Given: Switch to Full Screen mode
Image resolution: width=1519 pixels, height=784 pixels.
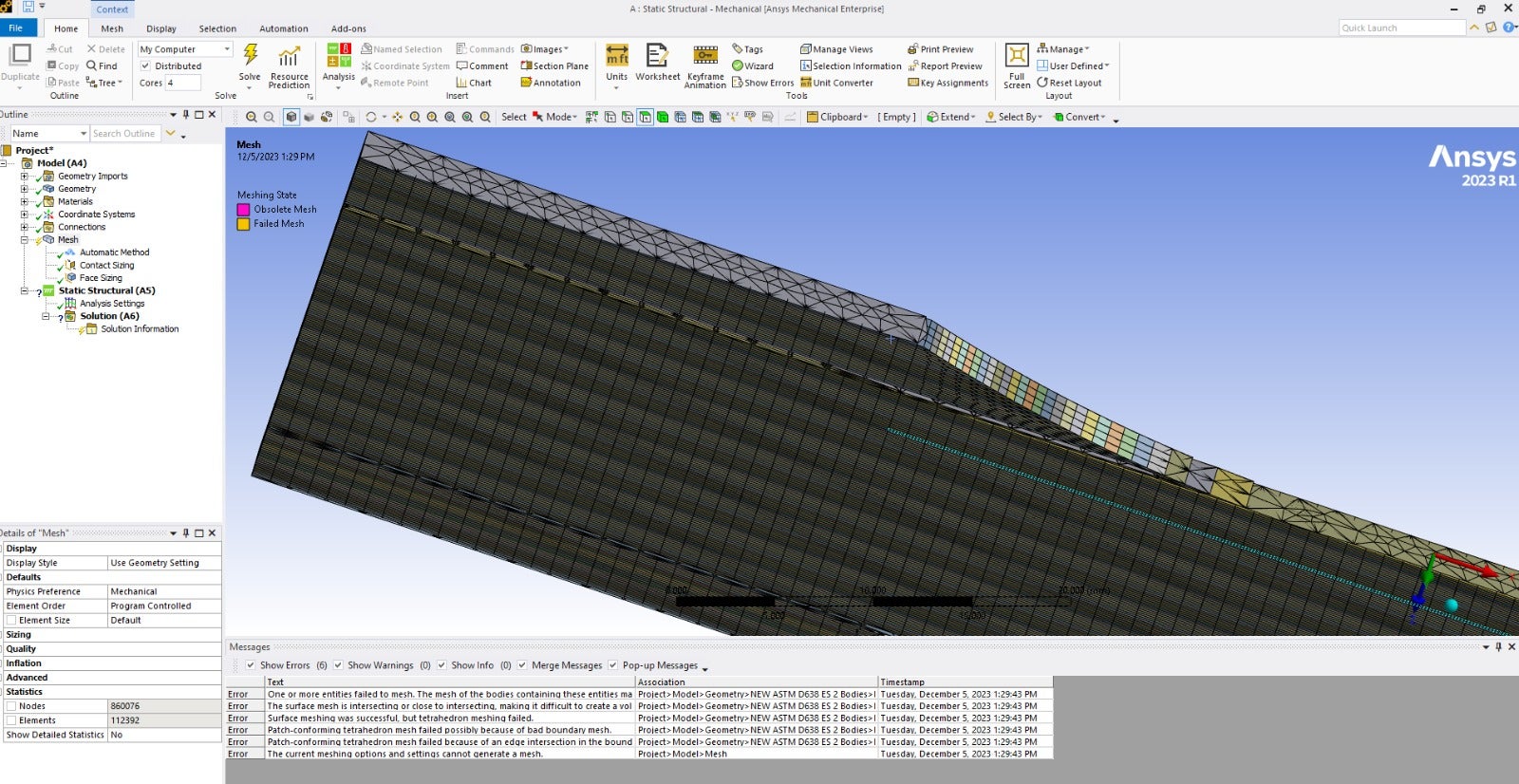Looking at the screenshot, I should click(1017, 66).
